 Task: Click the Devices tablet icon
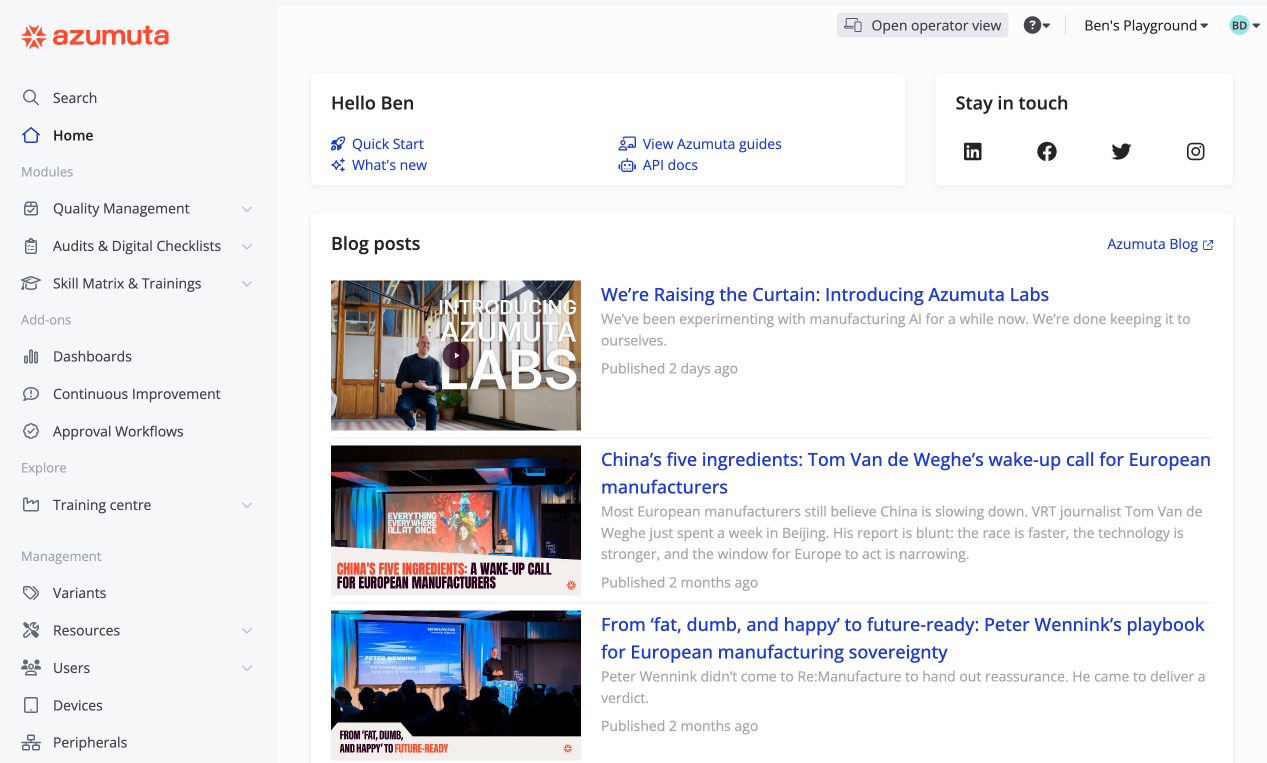tap(31, 706)
